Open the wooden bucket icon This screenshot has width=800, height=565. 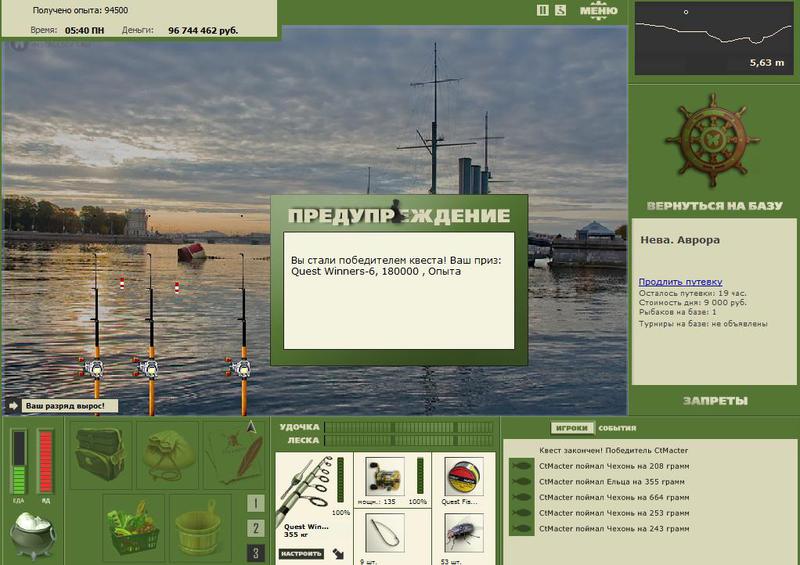coord(200,527)
